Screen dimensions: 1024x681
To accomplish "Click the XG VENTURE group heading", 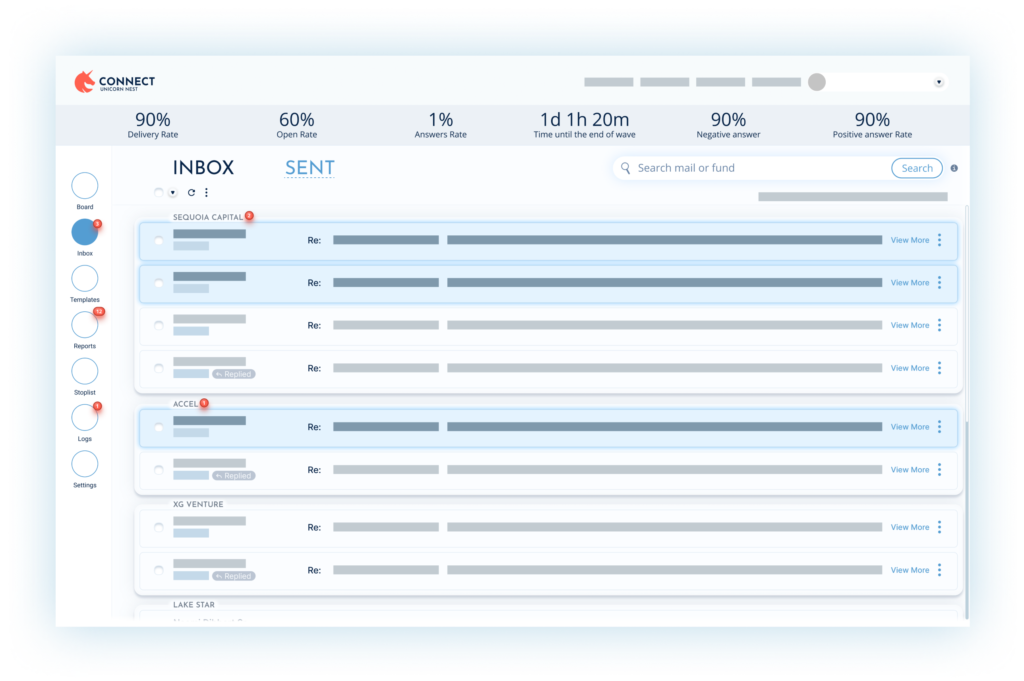I will click(x=198, y=504).
